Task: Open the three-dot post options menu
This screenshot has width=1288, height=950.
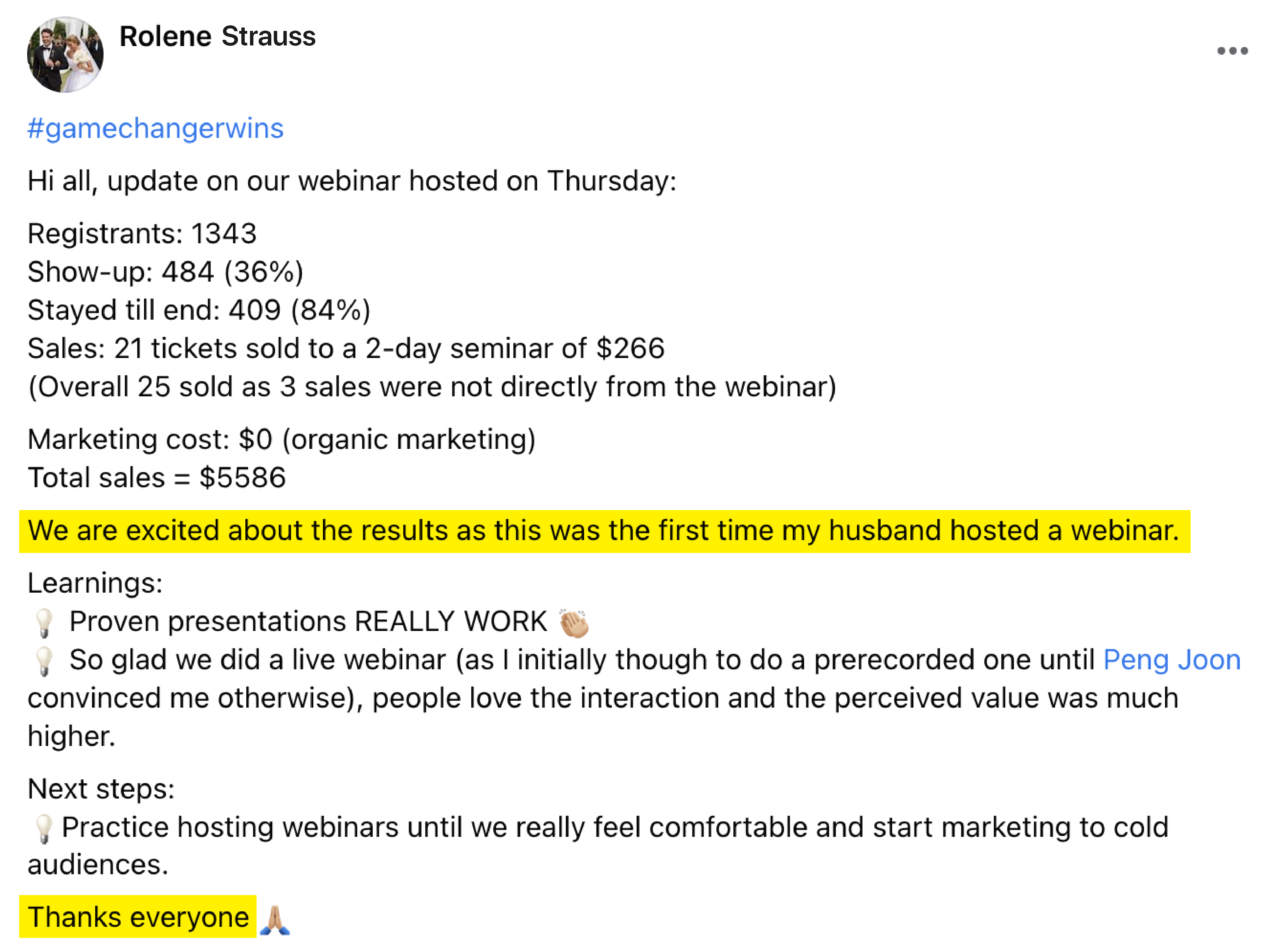Action: [x=1232, y=51]
